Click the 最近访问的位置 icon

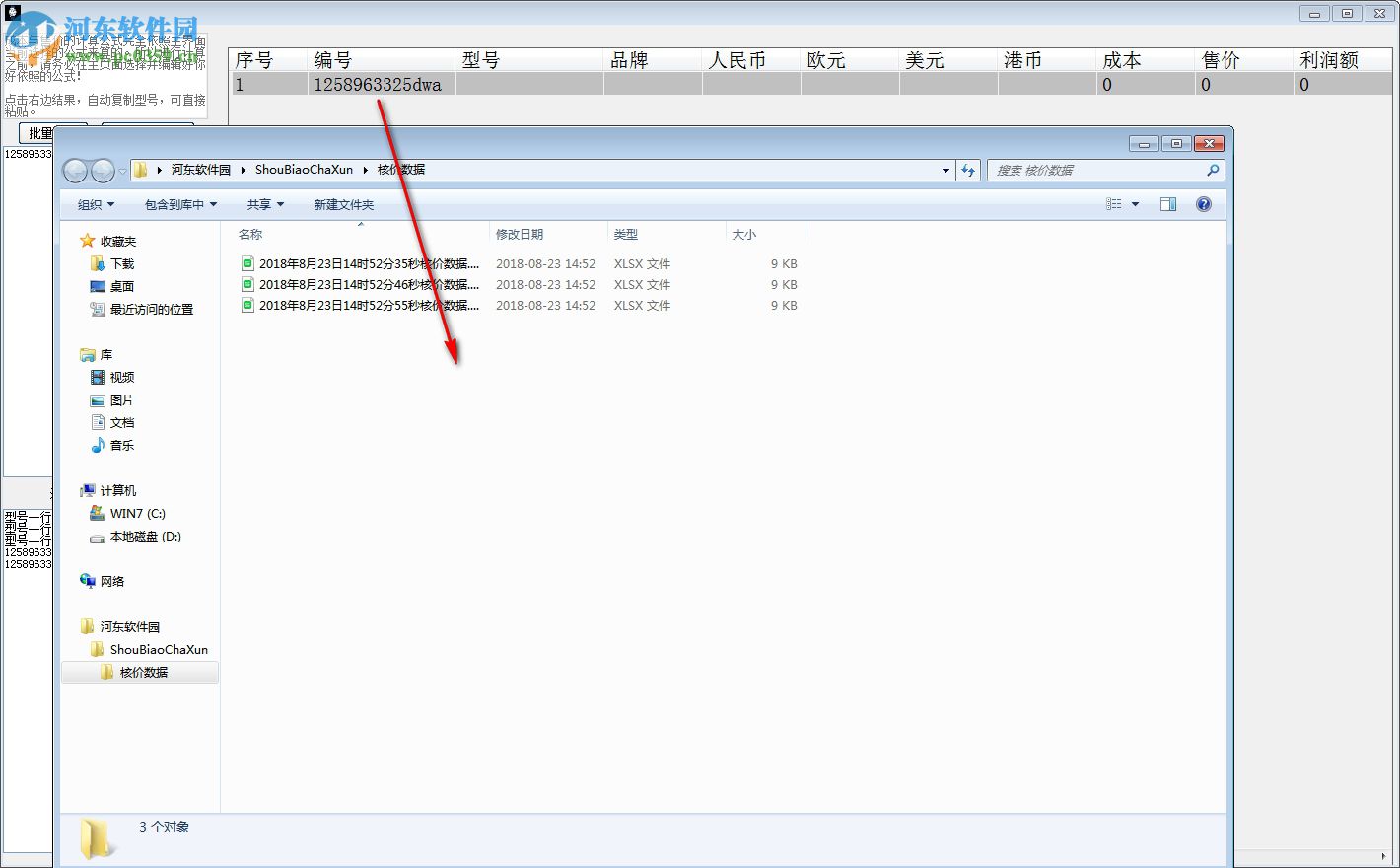[x=98, y=309]
